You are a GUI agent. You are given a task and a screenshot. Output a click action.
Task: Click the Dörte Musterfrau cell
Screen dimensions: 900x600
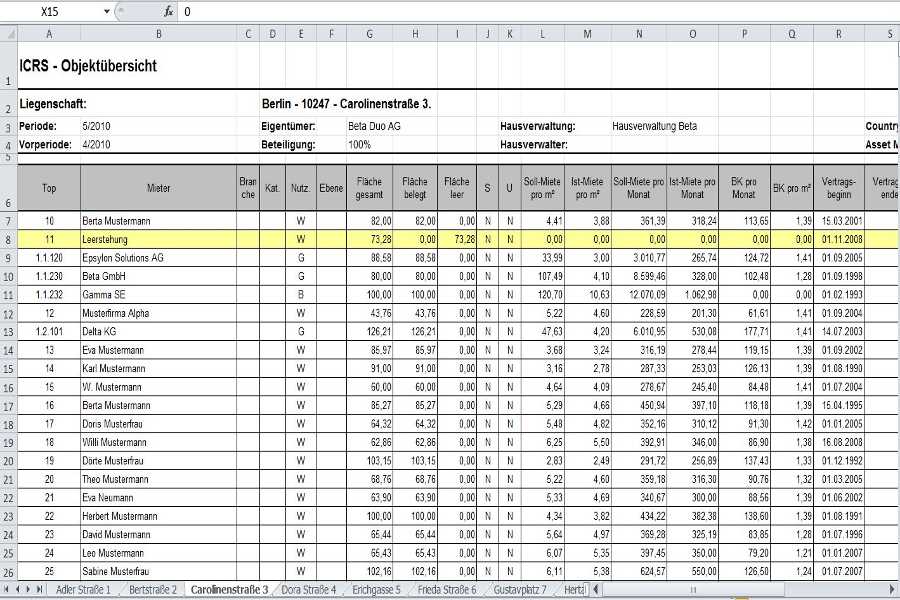(158, 461)
